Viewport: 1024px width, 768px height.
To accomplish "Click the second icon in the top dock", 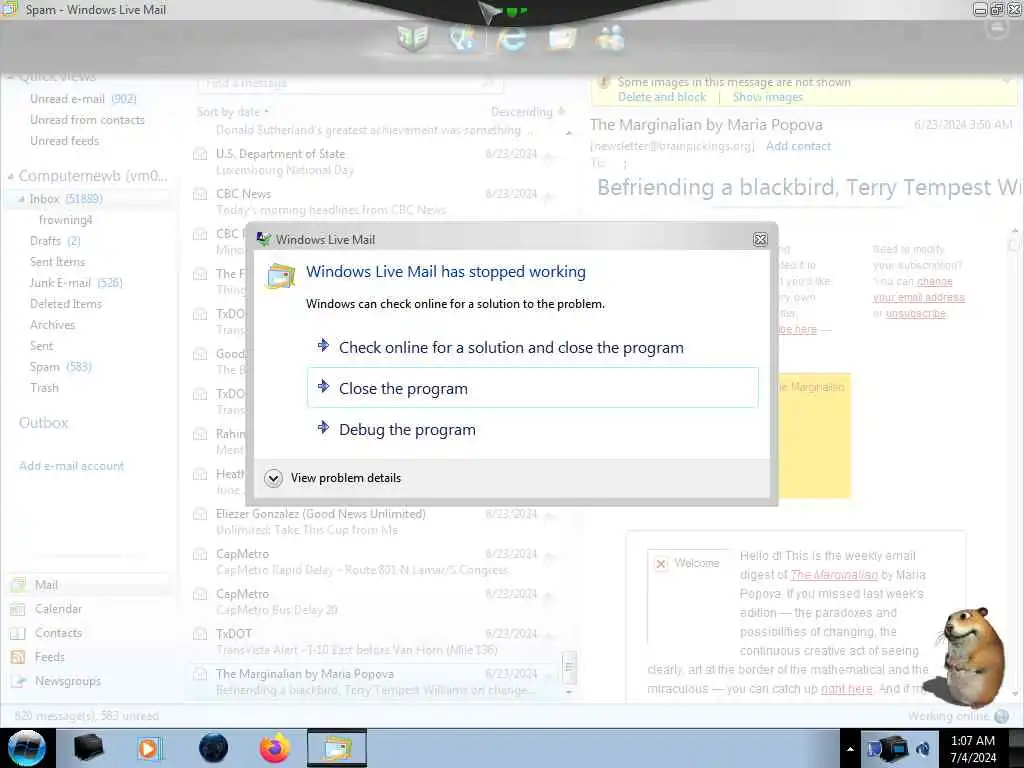I will click(462, 39).
